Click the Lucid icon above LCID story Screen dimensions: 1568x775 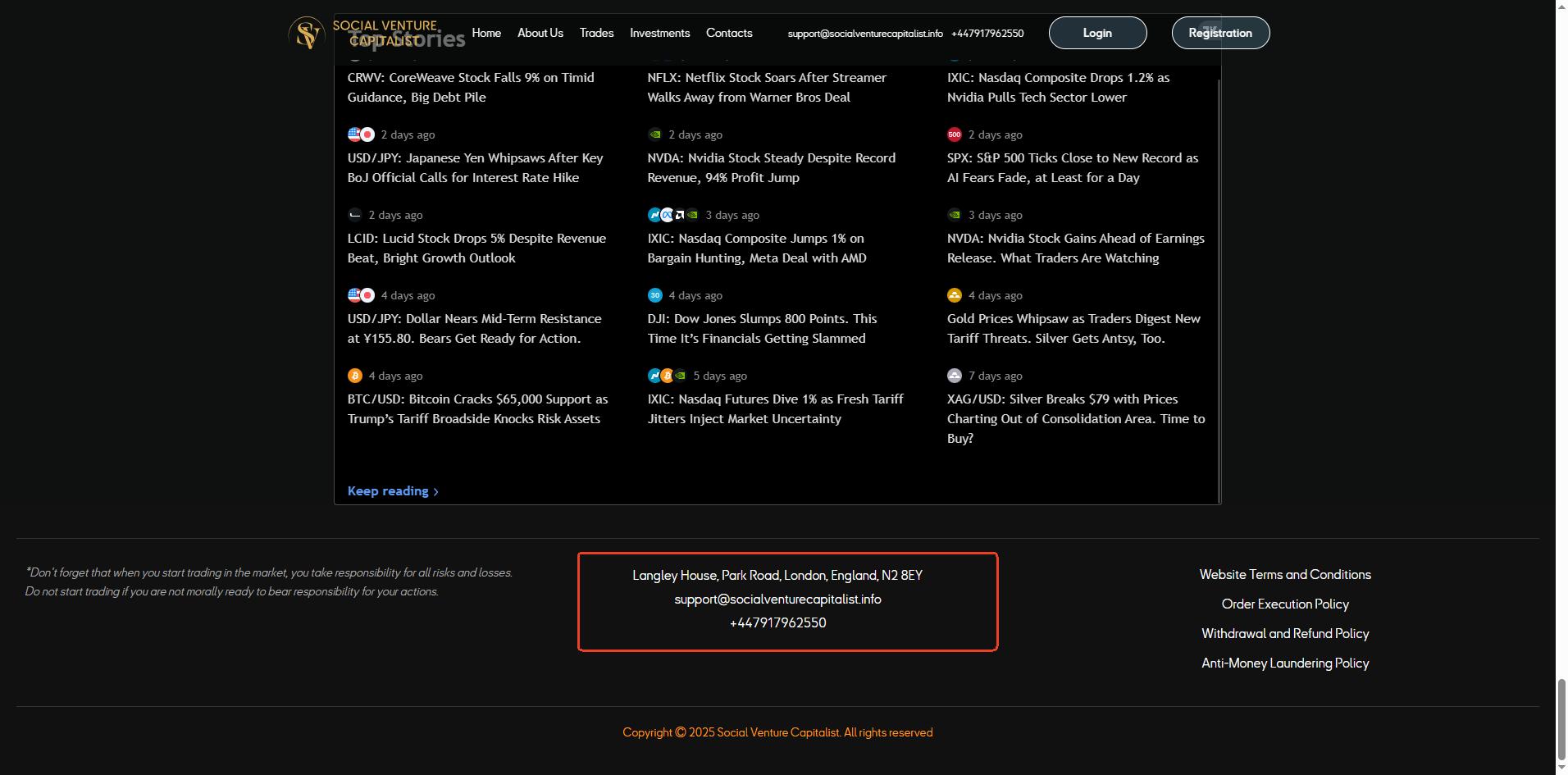[x=354, y=215]
